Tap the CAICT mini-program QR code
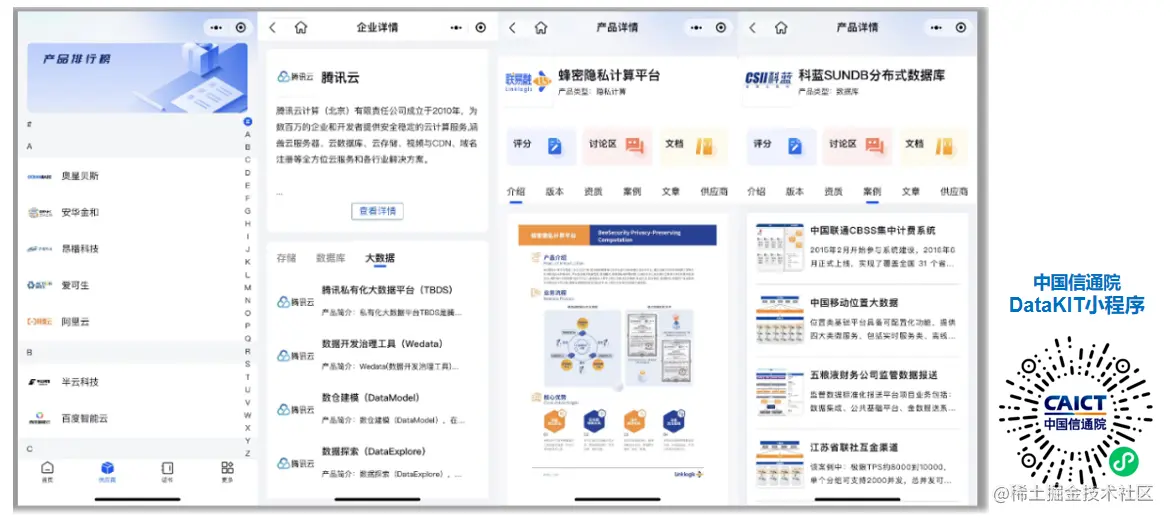 pos(1074,414)
